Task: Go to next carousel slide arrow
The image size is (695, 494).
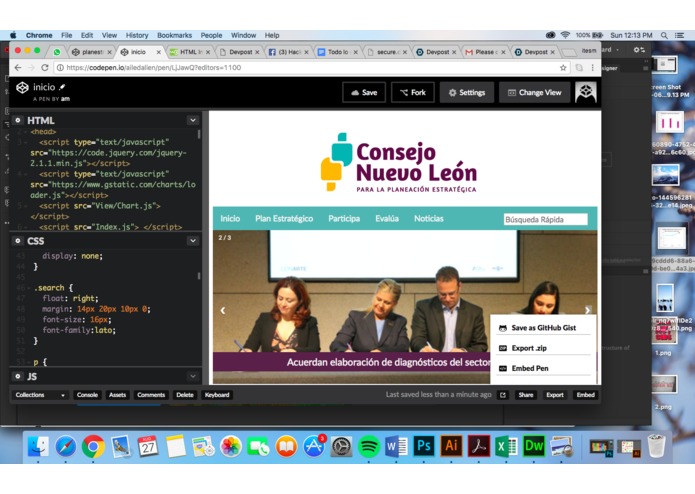Action: (588, 310)
